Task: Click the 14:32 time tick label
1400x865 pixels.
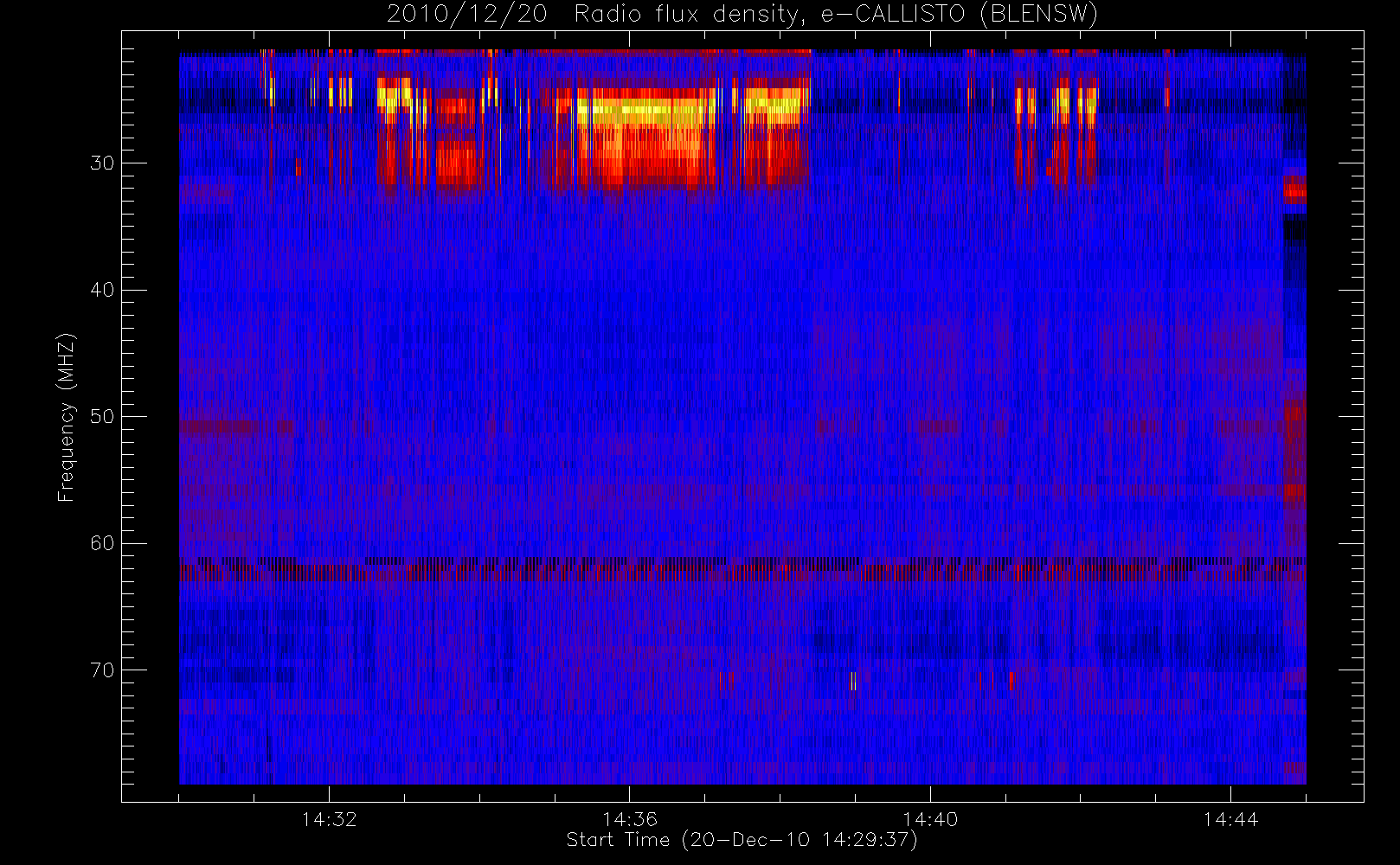Action: point(329,819)
